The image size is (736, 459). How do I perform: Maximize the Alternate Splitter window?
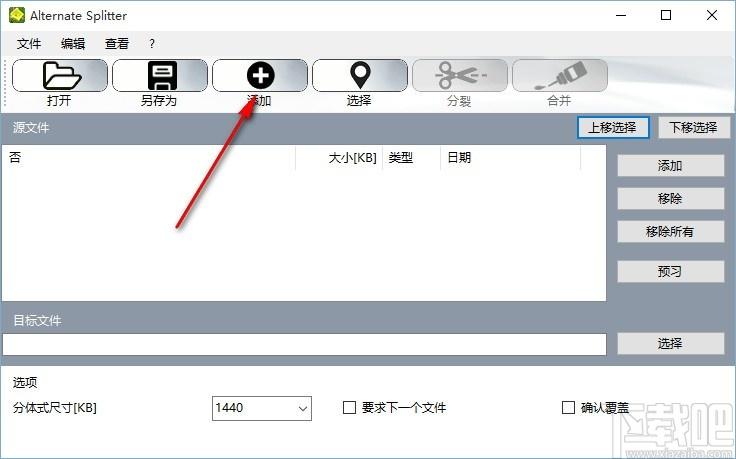pos(666,15)
